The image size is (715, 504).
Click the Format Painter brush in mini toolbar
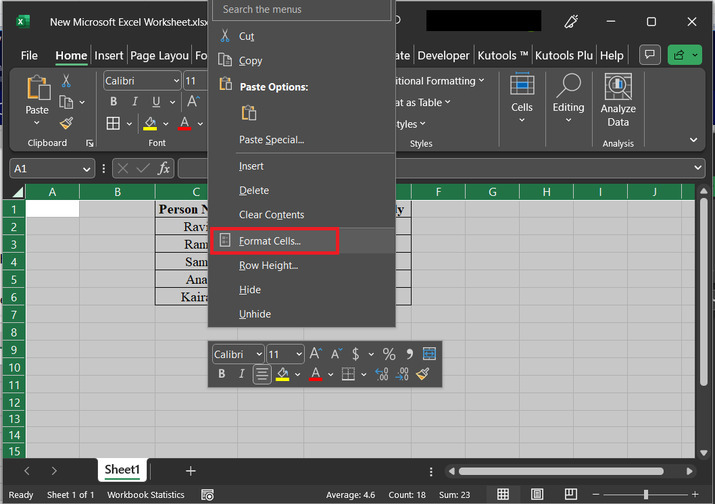pyautogui.click(x=423, y=374)
